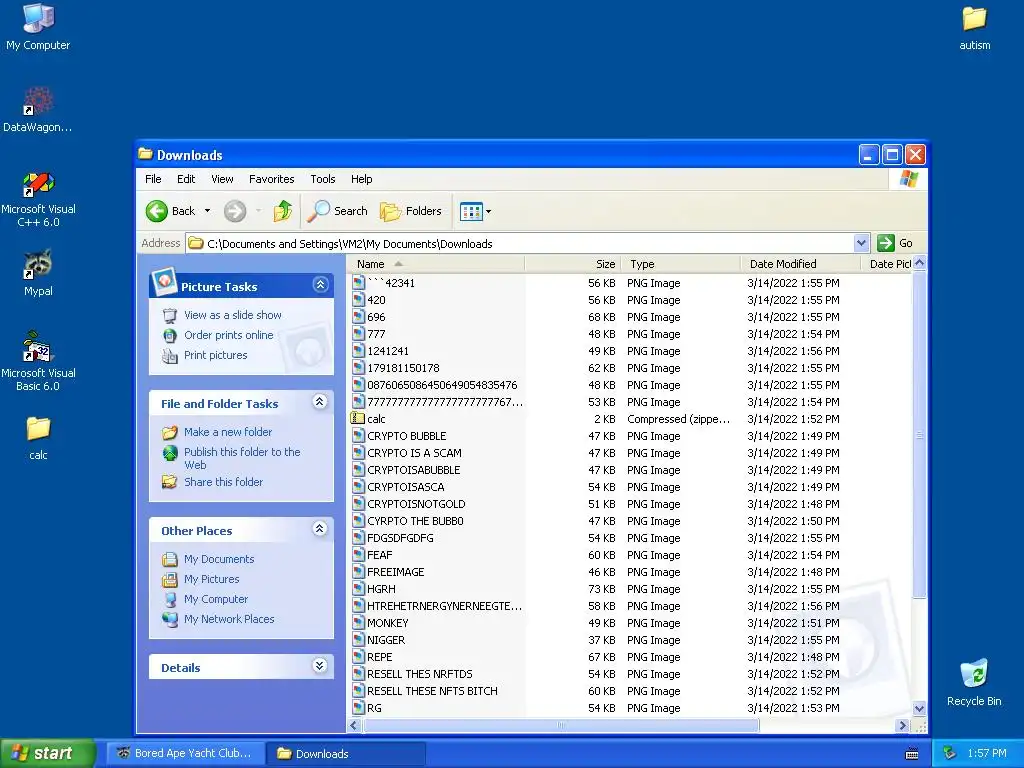Click the Start button

(48, 754)
